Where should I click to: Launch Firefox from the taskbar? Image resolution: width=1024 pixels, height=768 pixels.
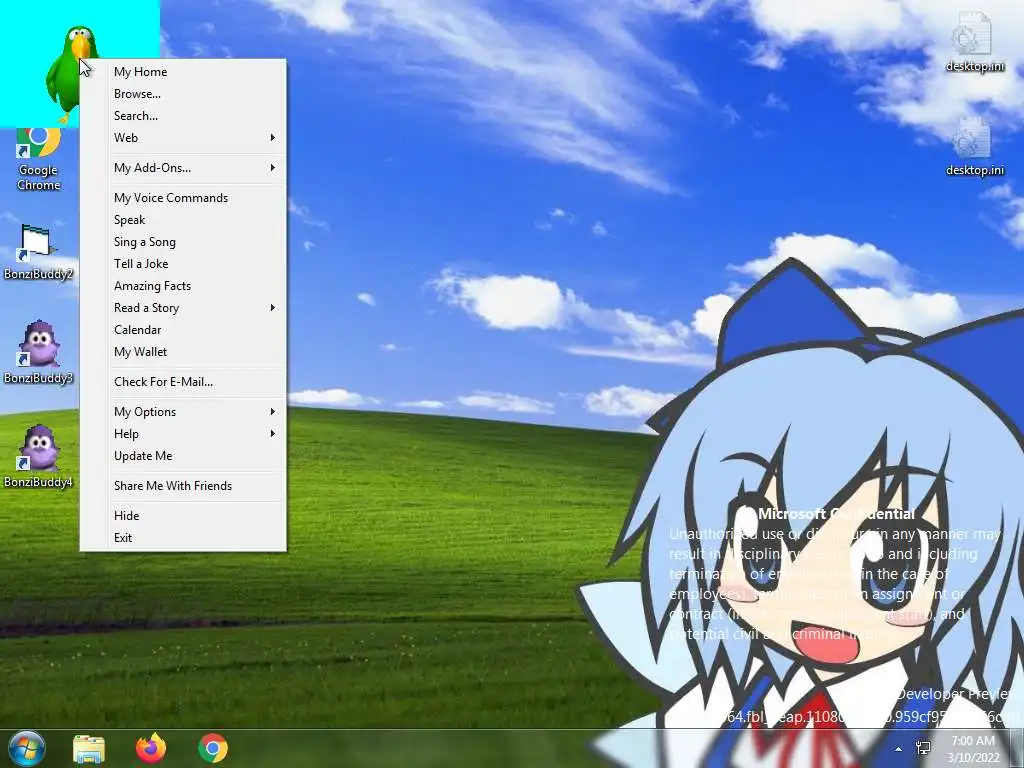(x=151, y=748)
